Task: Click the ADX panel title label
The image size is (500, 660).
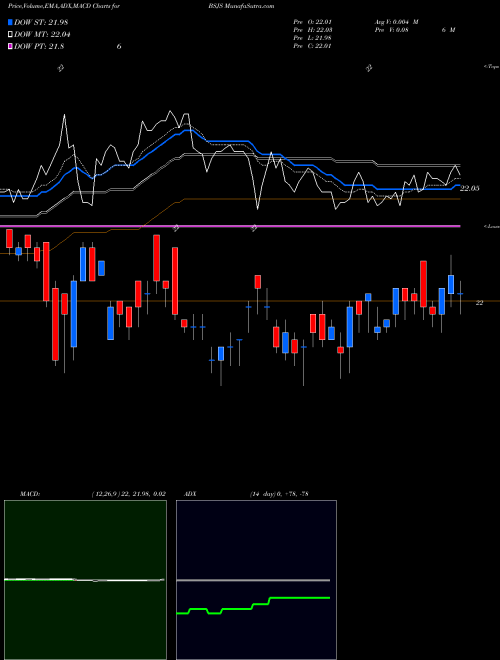Action: click(189, 494)
